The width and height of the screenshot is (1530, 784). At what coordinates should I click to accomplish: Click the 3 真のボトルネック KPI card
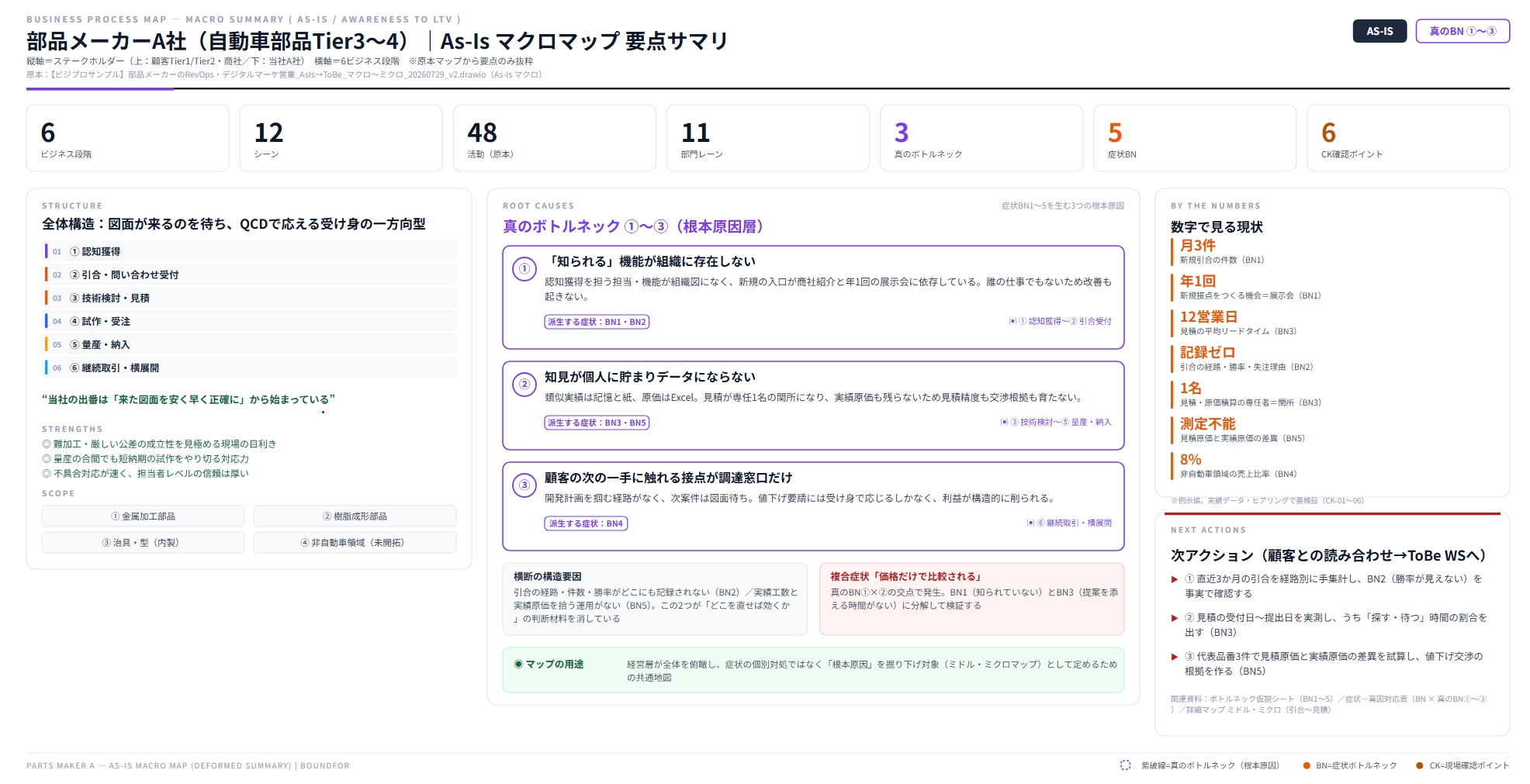click(x=981, y=138)
